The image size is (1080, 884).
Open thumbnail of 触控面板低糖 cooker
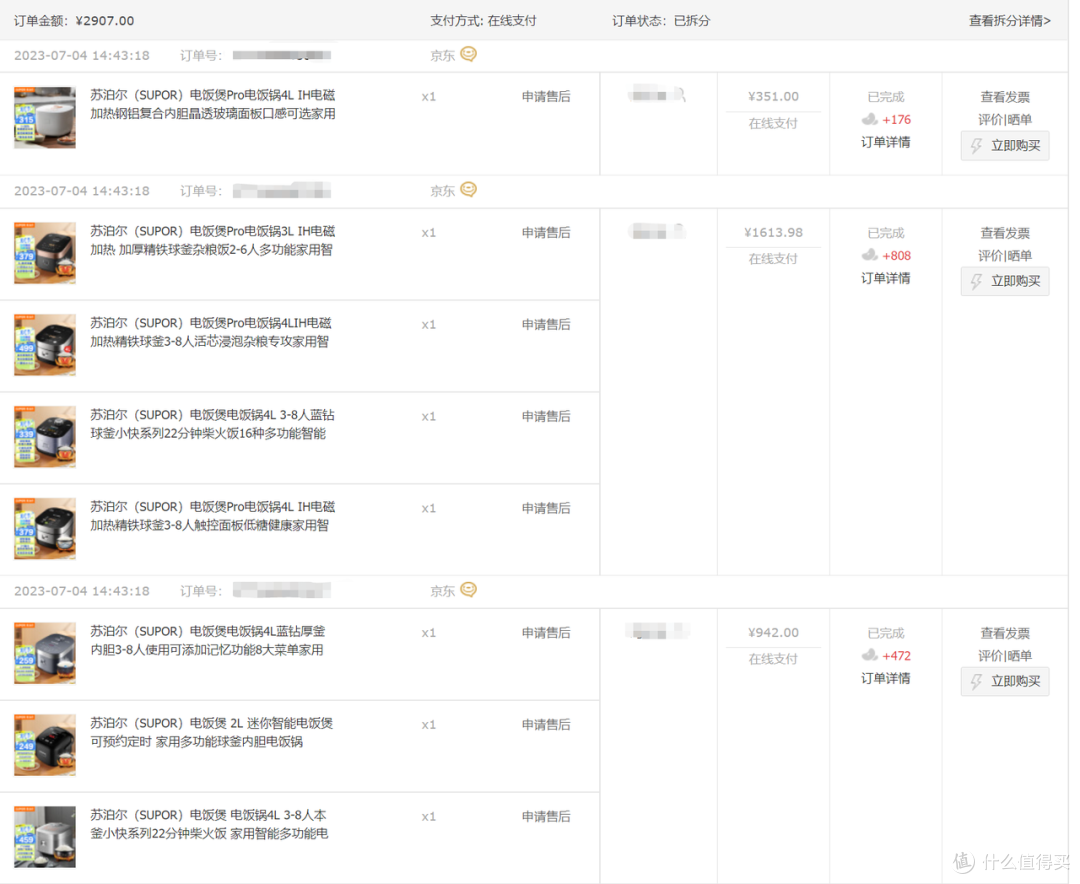tap(45, 528)
